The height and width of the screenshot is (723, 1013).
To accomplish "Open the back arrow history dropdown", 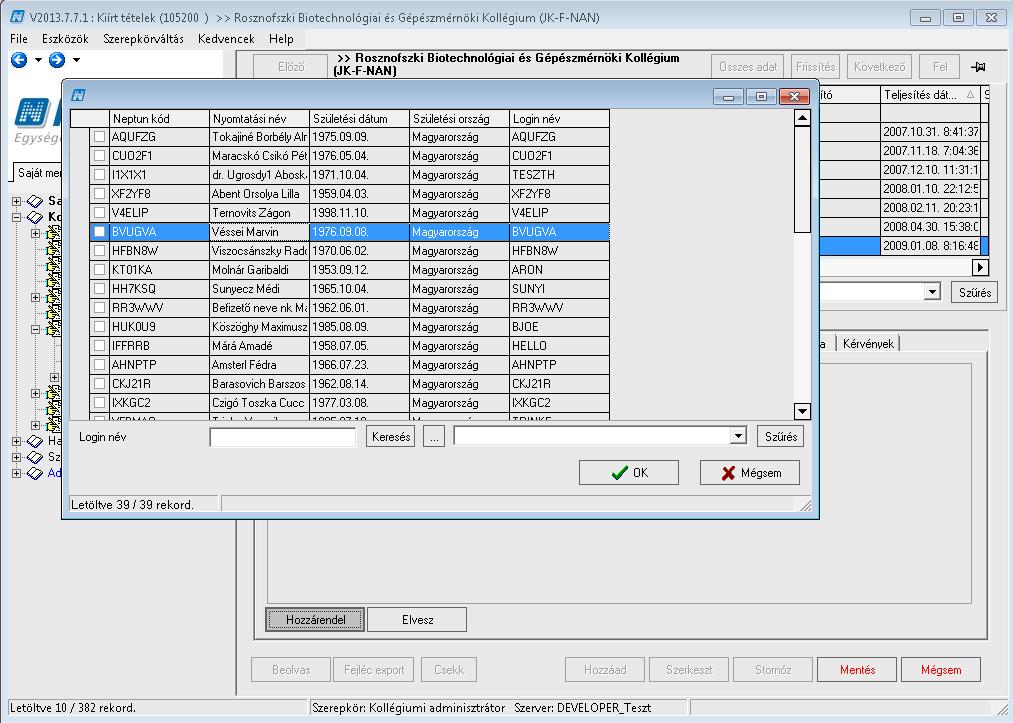I will (38, 60).
